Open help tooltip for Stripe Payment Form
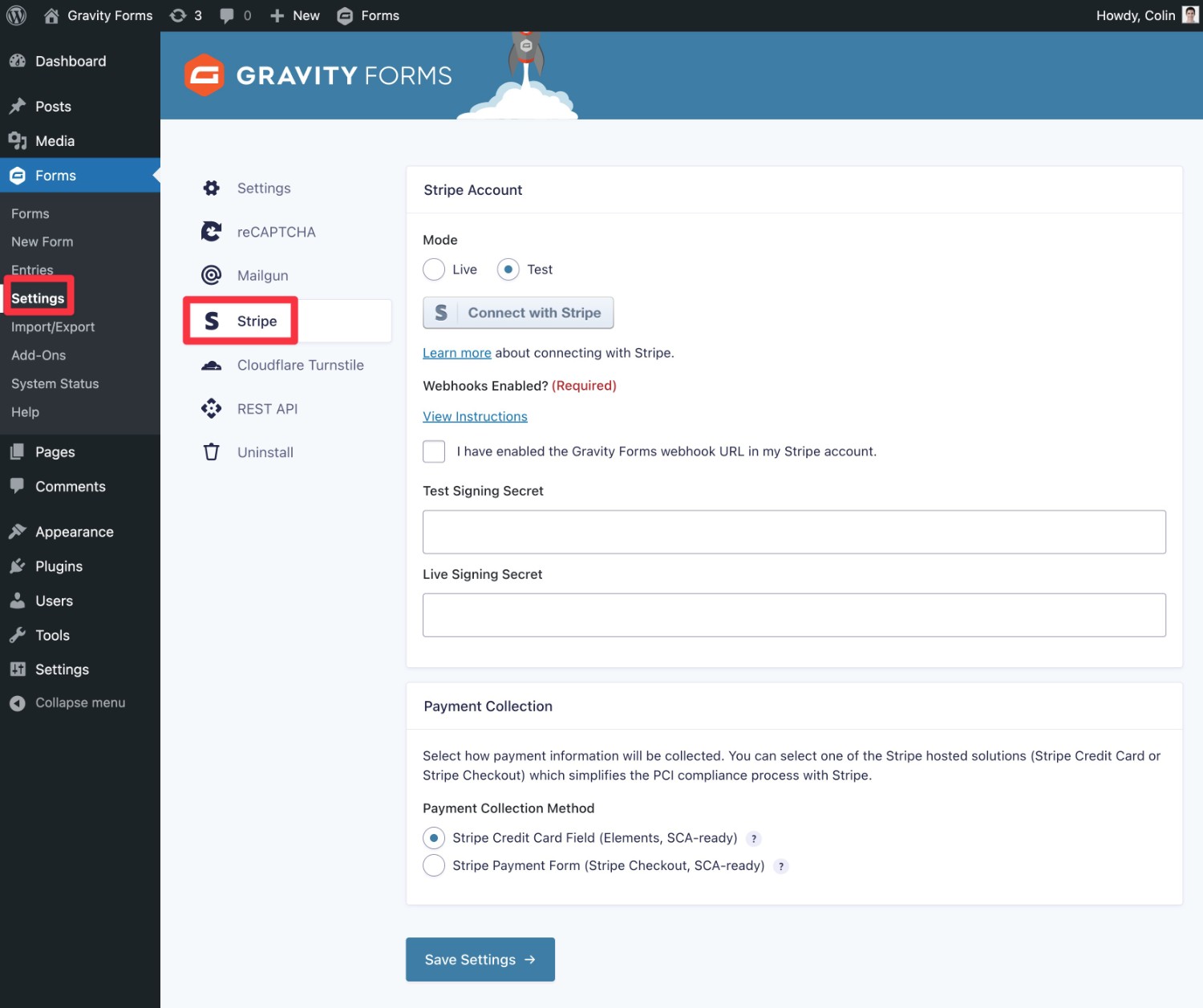Image resolution: width=1203 pixels, height=1008 pixels. (x=781, y=867)
